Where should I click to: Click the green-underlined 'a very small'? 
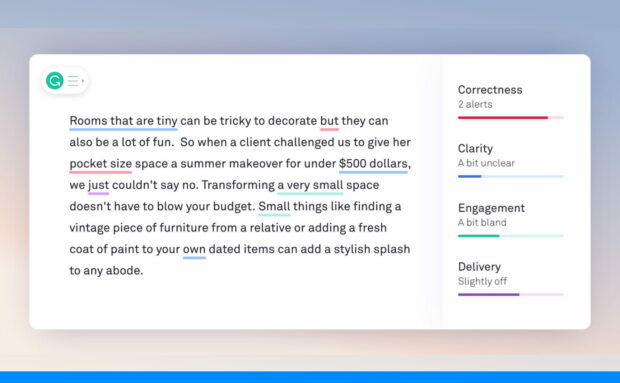tap(310, 185)
